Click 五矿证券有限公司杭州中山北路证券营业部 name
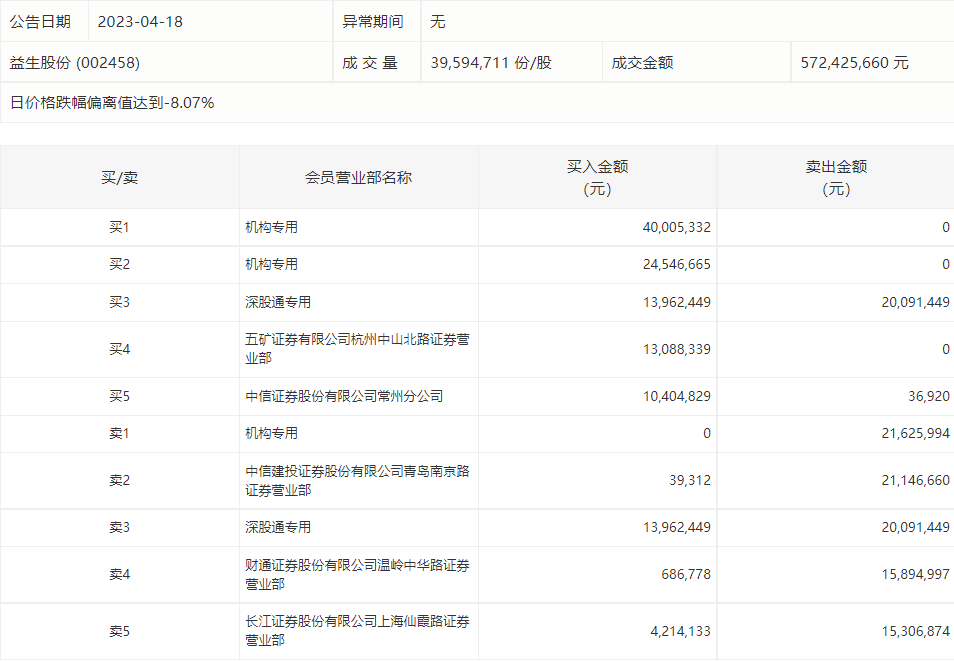Image resolution: width=954 pixels, height=662 pixels. coord(357,349)
